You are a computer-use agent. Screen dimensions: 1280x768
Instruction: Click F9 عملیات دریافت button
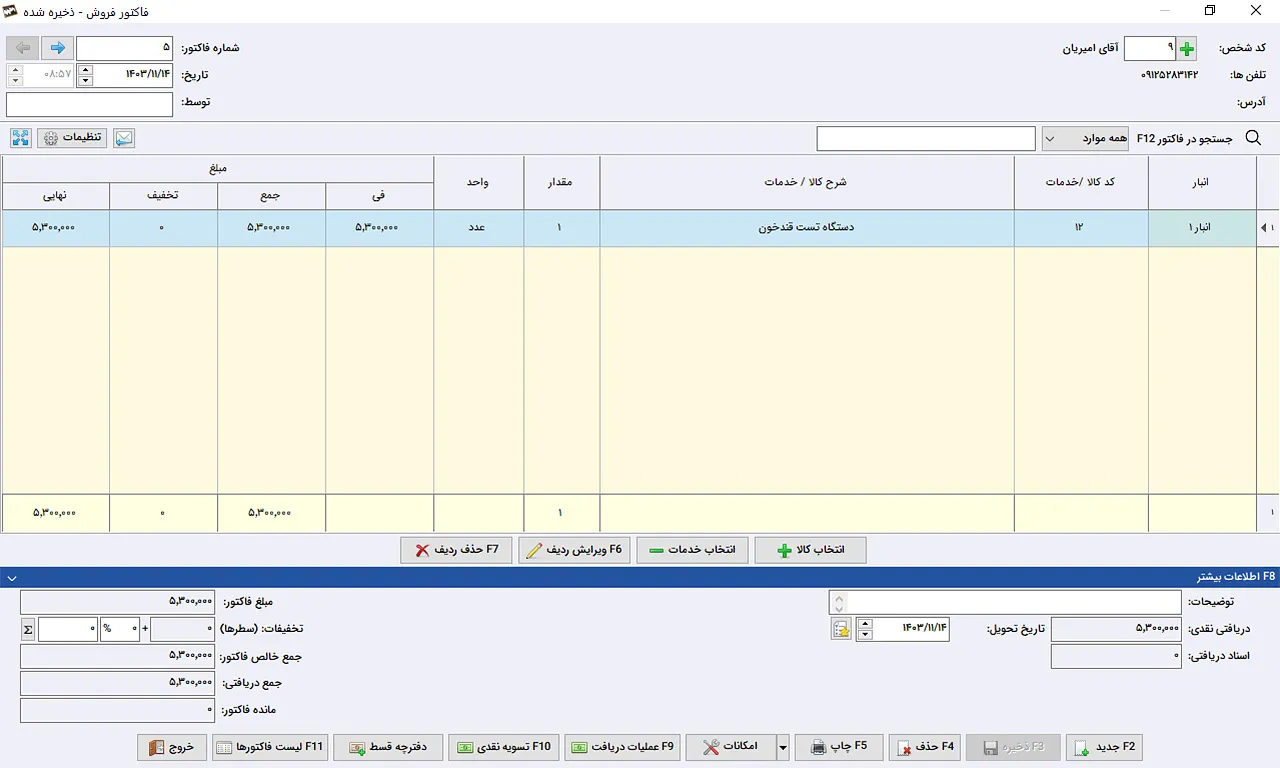[622, 747]
